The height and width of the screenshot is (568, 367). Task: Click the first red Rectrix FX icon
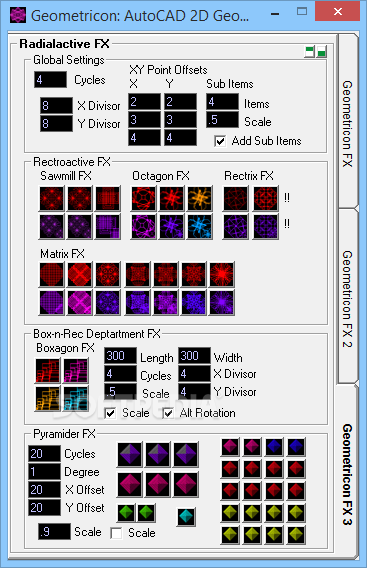236,199
